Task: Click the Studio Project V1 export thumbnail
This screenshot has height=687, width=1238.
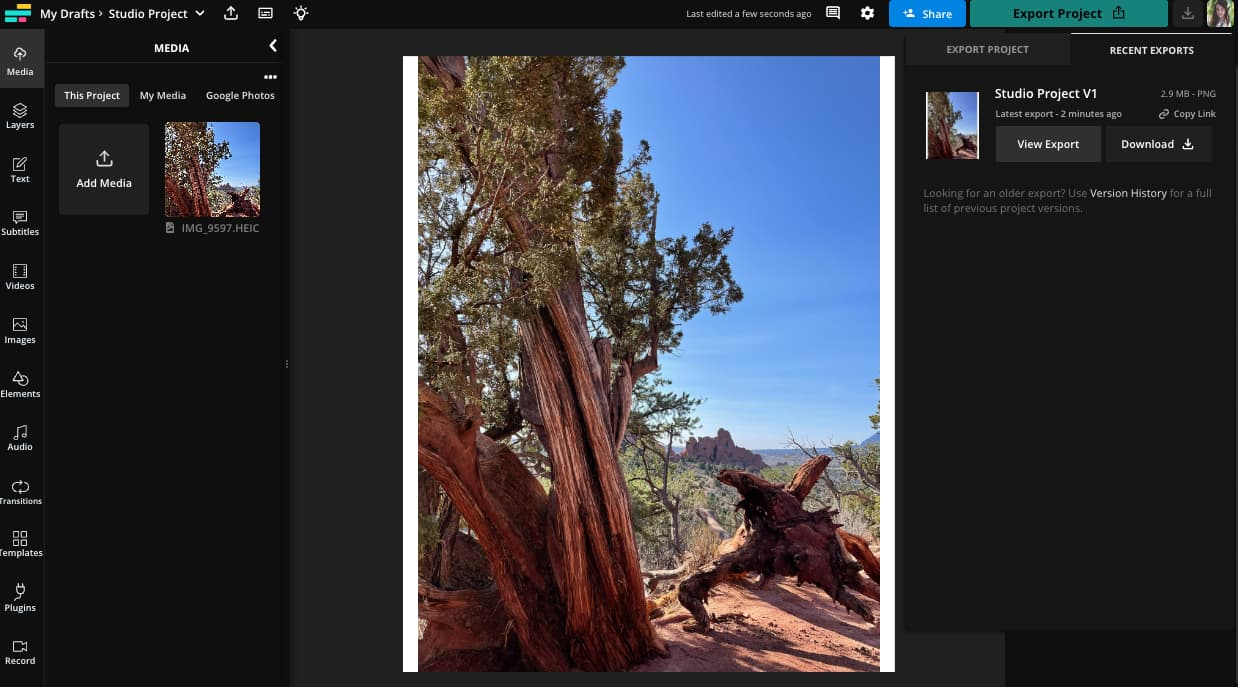Action: click(x=952, y=125)
